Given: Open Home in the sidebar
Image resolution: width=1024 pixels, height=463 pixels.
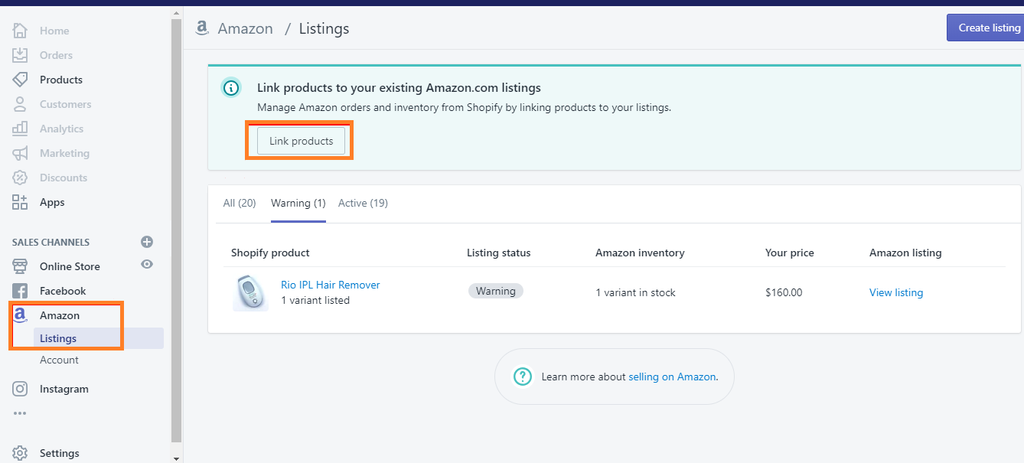Looking at the screenshot, I should click(54, 31).
